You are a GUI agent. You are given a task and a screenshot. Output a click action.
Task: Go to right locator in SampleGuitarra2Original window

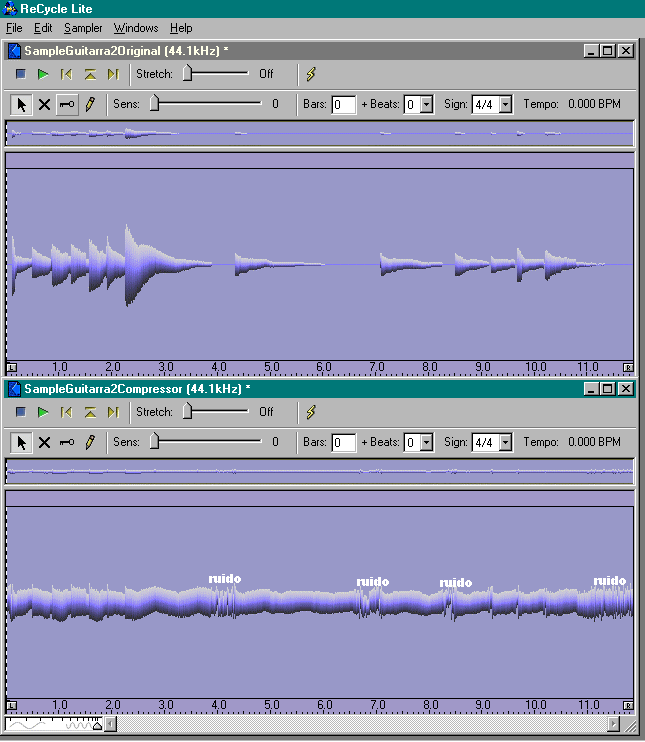click(x=113, y=74)
